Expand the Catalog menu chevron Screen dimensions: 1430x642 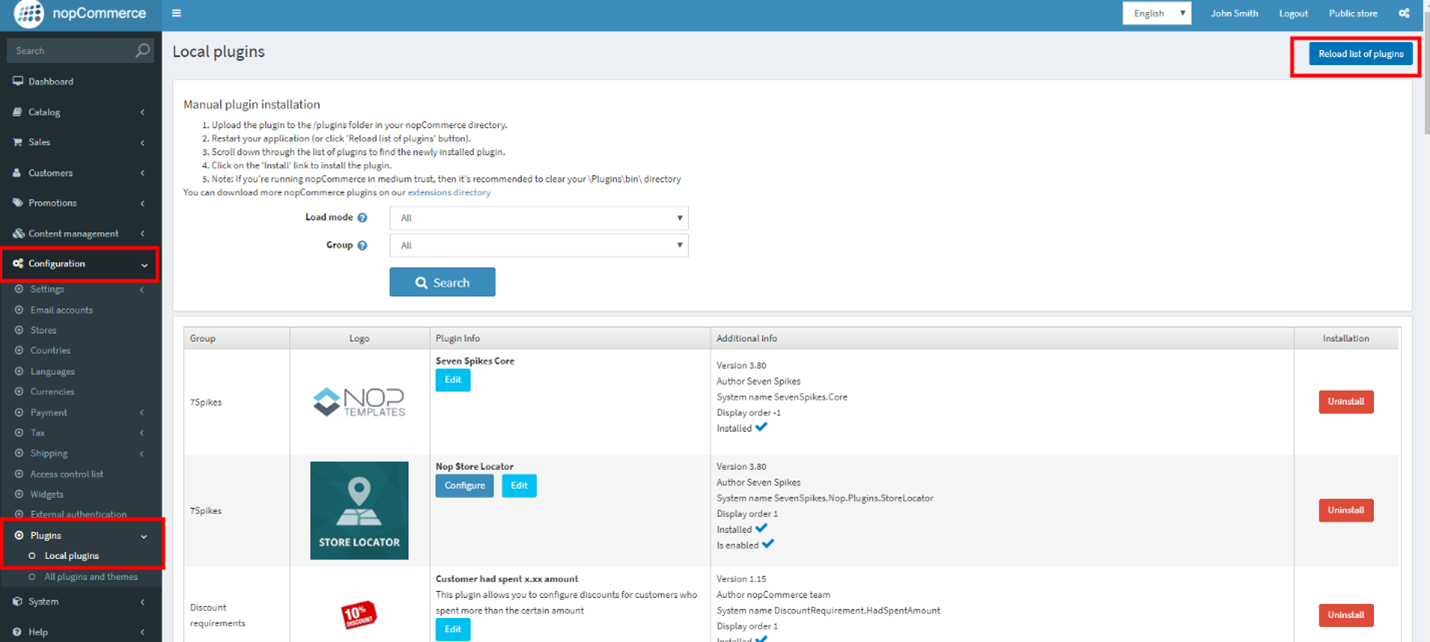[x=143, y=112]
